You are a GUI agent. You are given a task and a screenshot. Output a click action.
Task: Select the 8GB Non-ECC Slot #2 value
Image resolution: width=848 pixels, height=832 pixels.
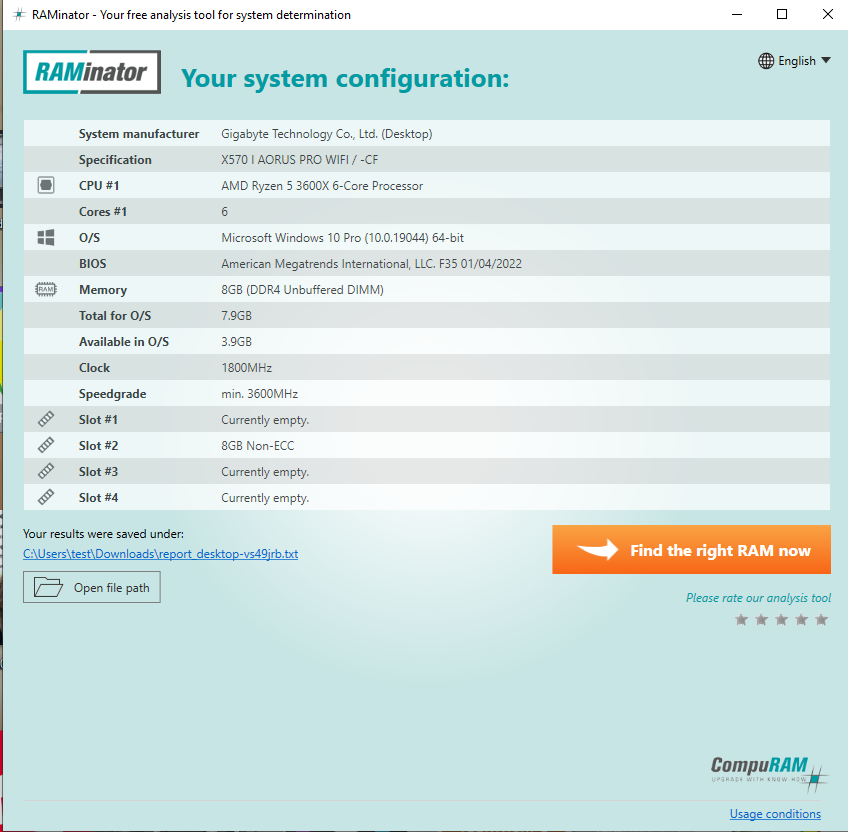257,445
